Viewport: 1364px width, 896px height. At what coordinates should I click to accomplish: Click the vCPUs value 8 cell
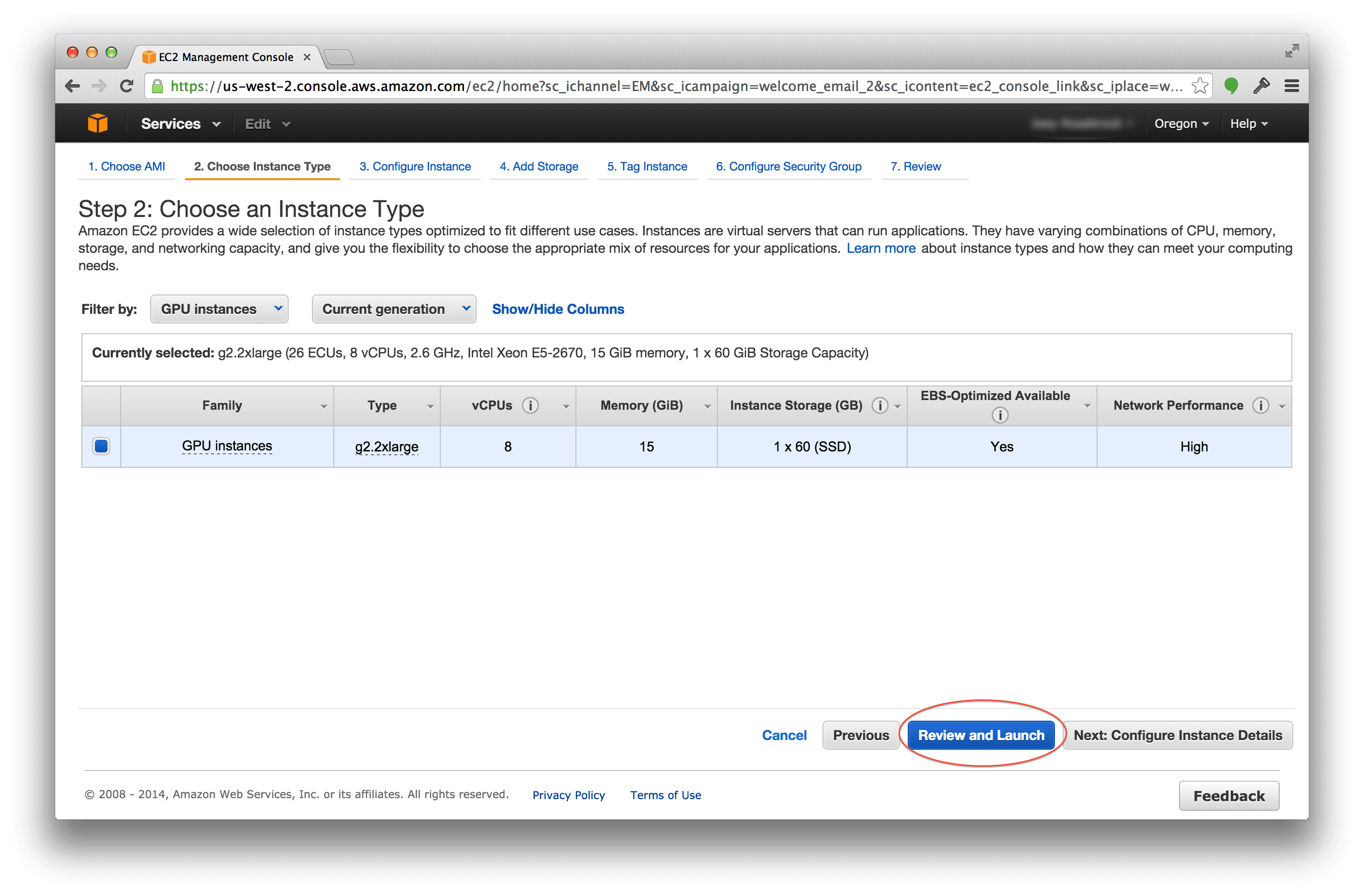point(508,446)
